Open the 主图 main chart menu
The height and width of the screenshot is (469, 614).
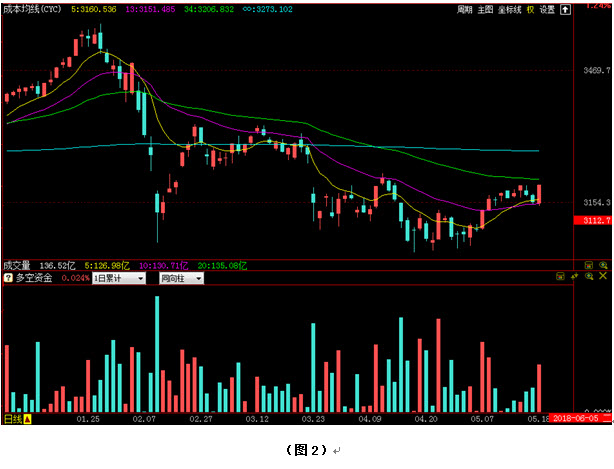tap(485, 9)
